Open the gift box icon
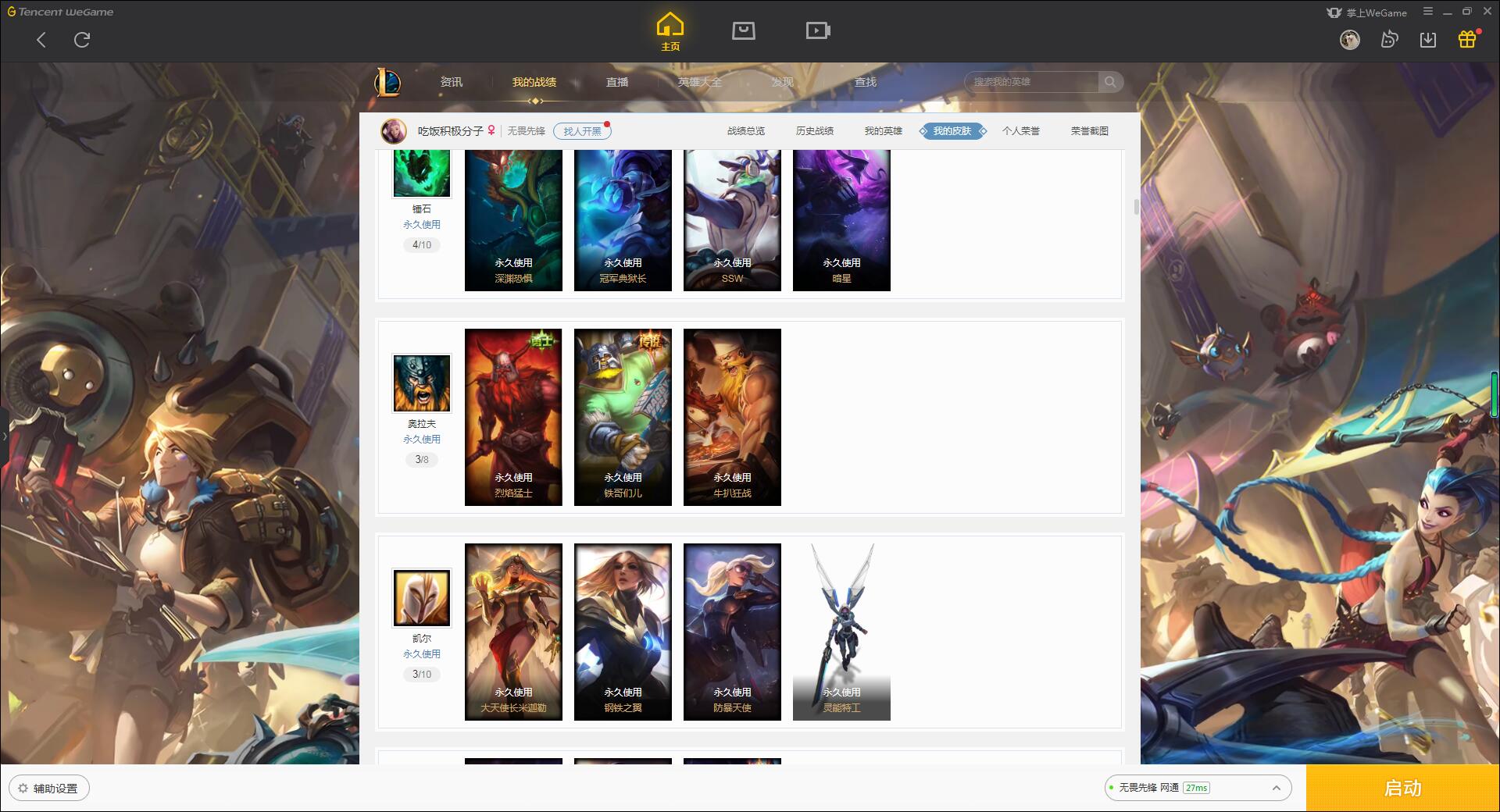The height and width of the screenshot is (812, 1500). [1467, 39]
